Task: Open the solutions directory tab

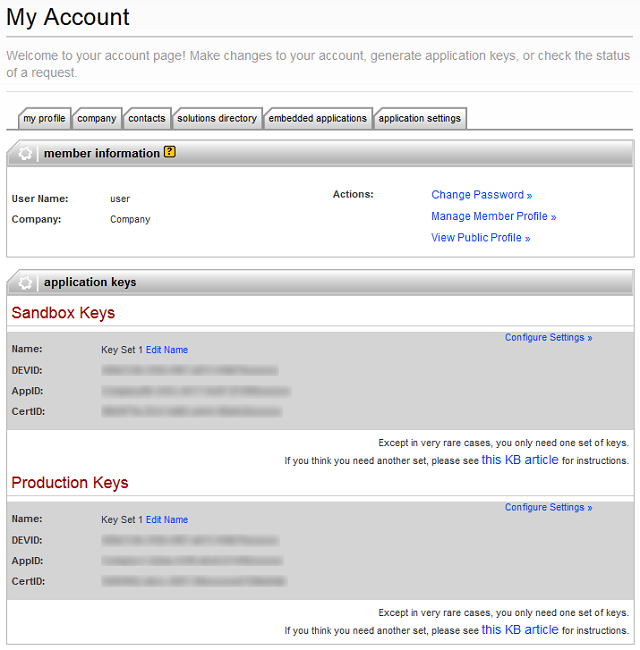Action: 217,119
